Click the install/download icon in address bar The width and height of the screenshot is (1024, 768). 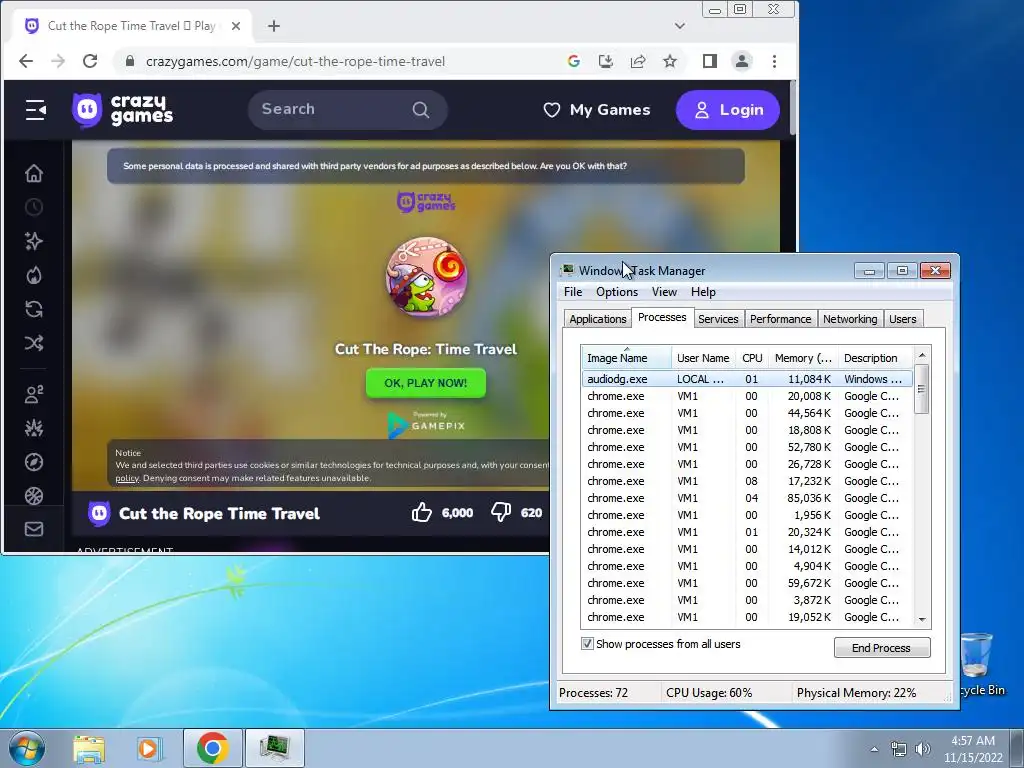pyautogui.click(x=606, y=61)
